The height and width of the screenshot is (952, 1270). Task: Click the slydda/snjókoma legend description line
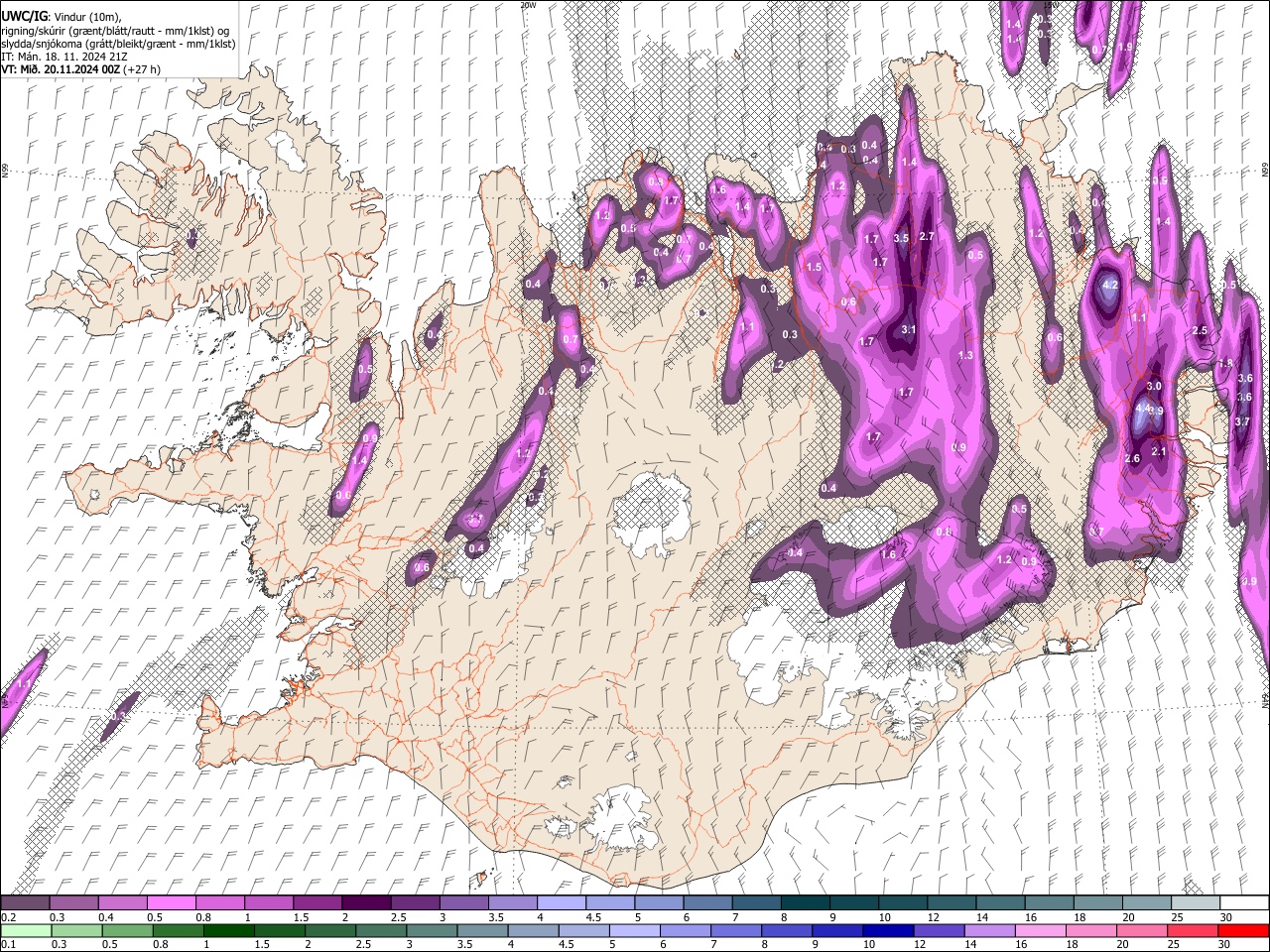click(118, 44)
